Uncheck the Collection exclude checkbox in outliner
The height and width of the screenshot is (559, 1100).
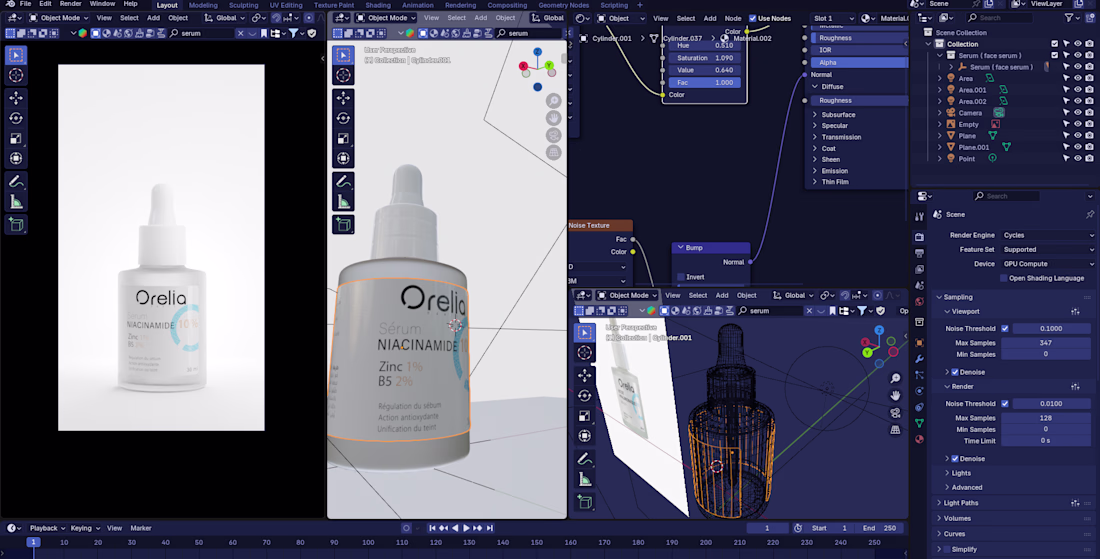click(x=1054, y=44)
